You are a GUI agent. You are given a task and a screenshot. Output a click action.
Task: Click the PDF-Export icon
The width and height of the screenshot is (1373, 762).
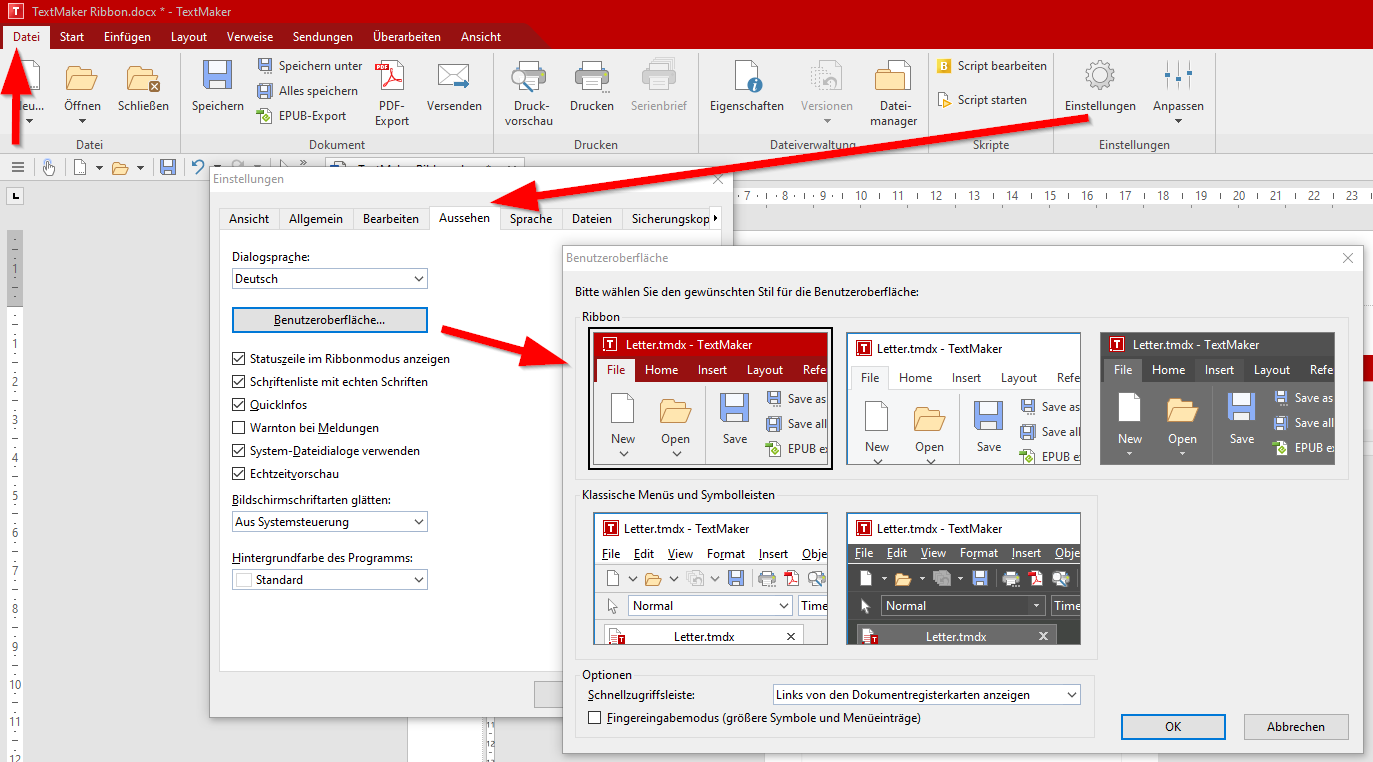391,77
